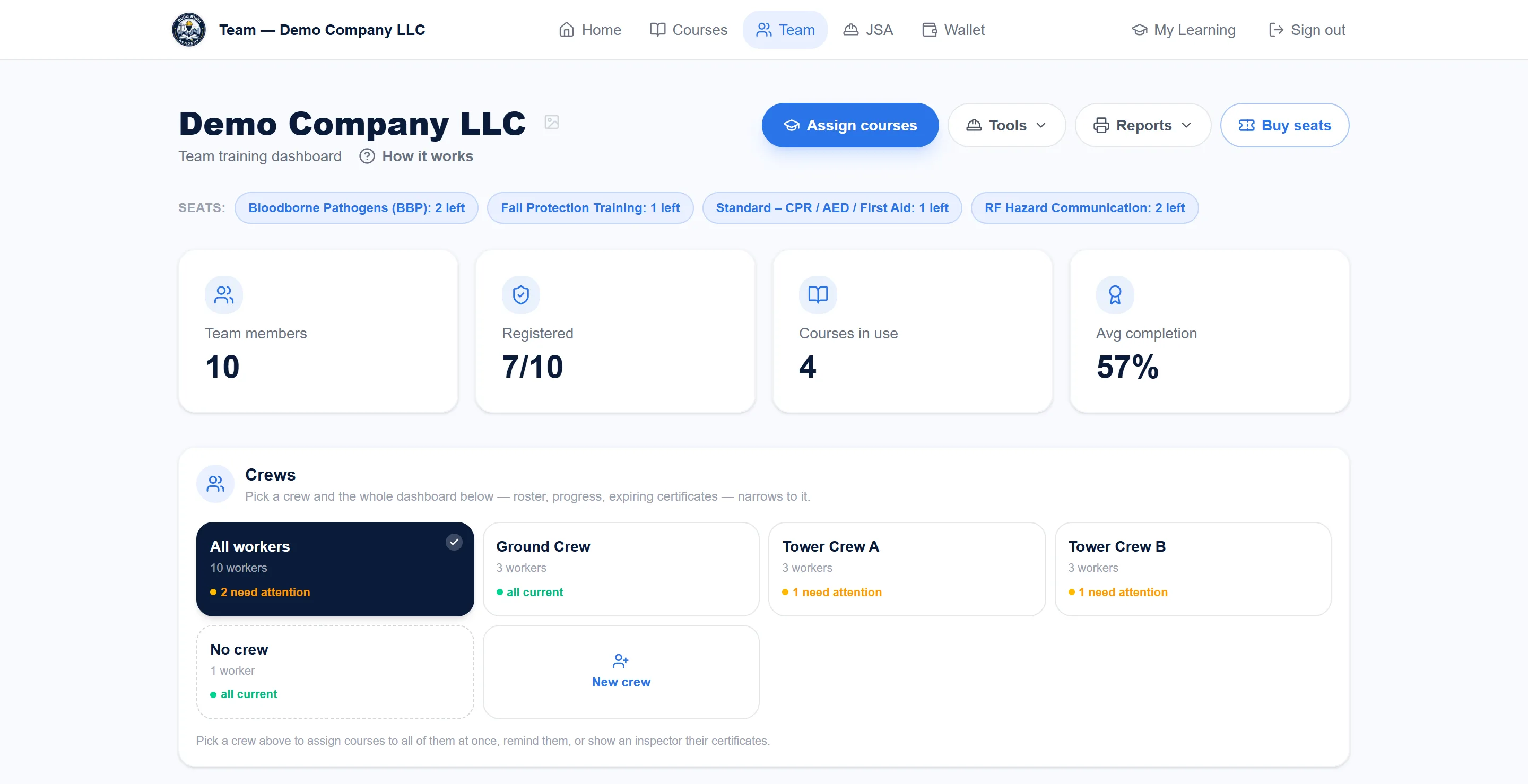Click the Home house icon
The image size is (1528, 784).
tap(567, 30)
